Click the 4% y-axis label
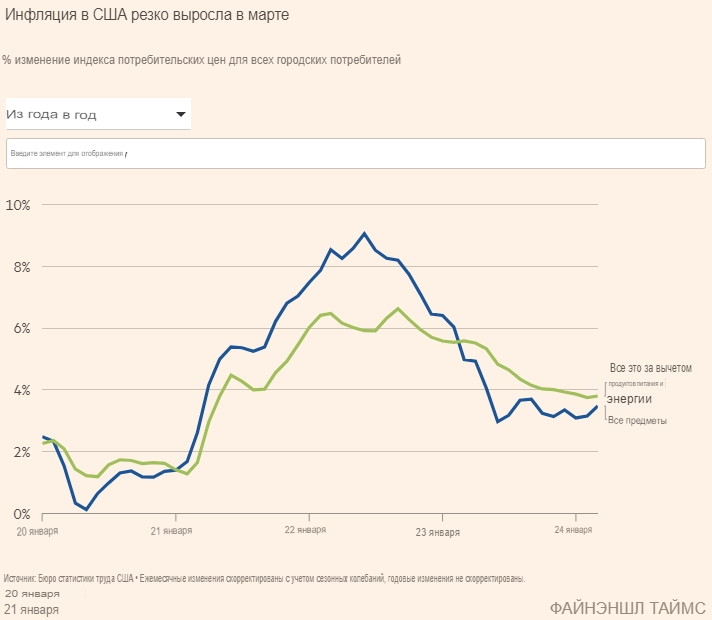This screenshot has width=712, height=620. (x=19, y=390)
